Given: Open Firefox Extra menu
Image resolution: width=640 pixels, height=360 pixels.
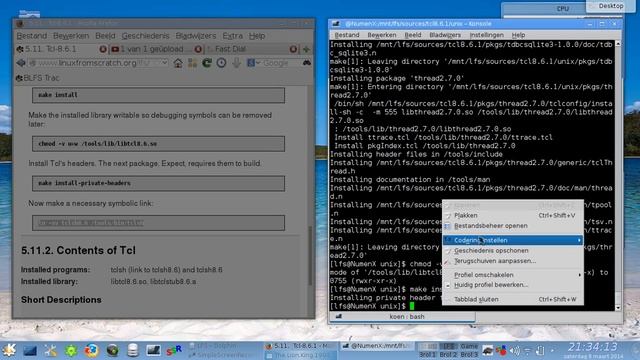Looking at the screenshot, I should [x=233, y=36].
